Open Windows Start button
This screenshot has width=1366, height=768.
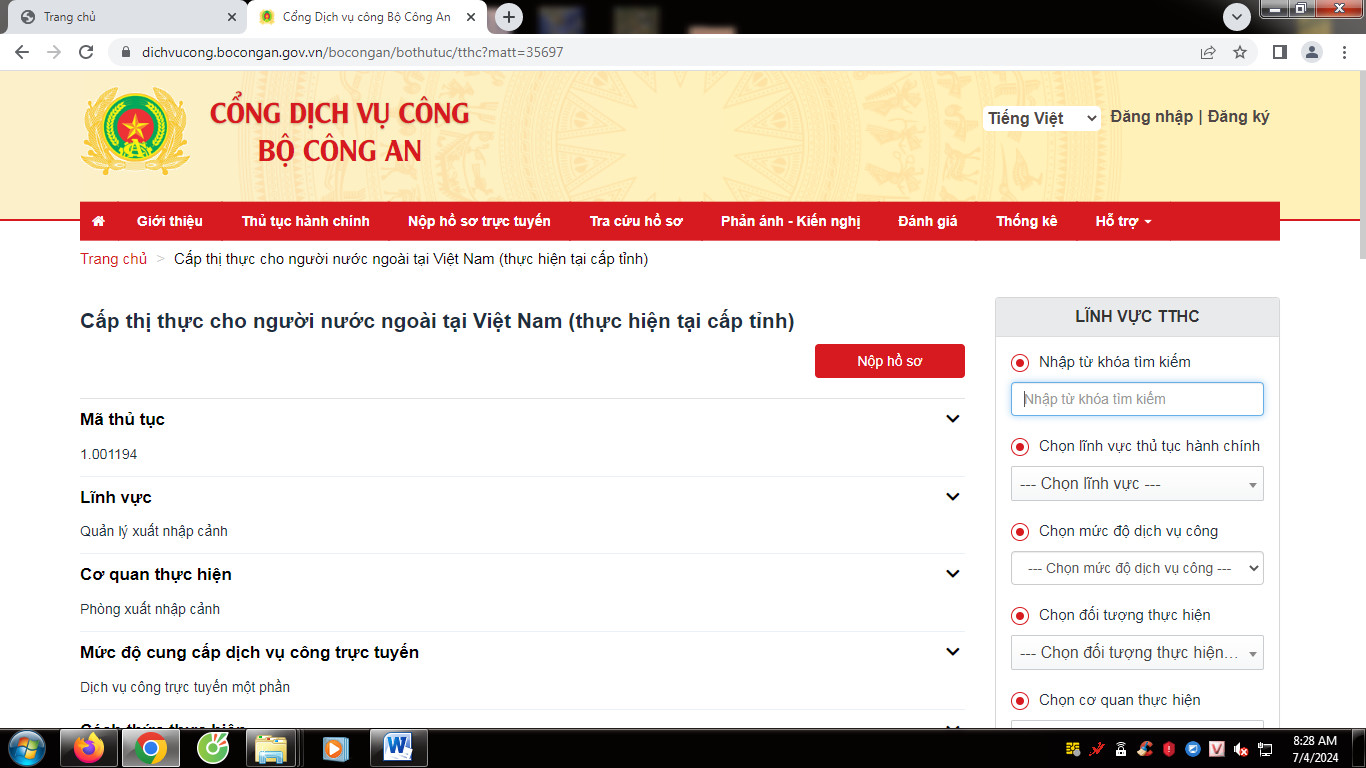25,748
